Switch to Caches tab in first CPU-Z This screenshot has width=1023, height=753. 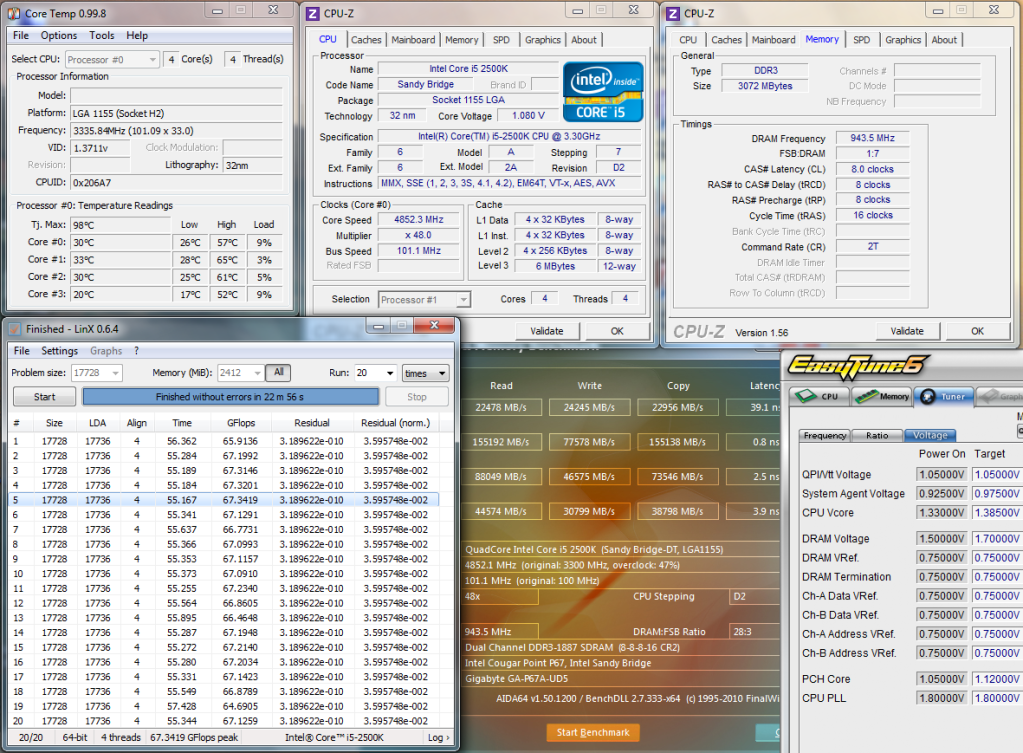(366, 40)
